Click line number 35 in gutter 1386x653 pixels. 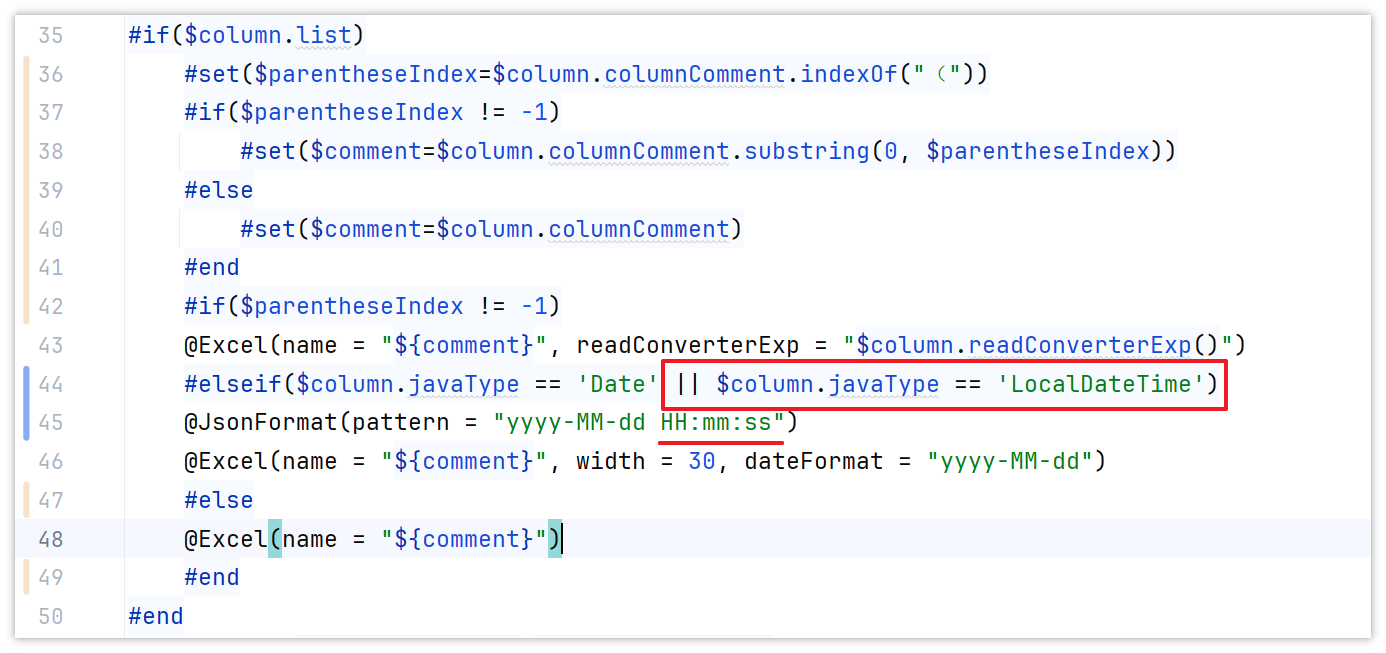(x=51, y=36)
